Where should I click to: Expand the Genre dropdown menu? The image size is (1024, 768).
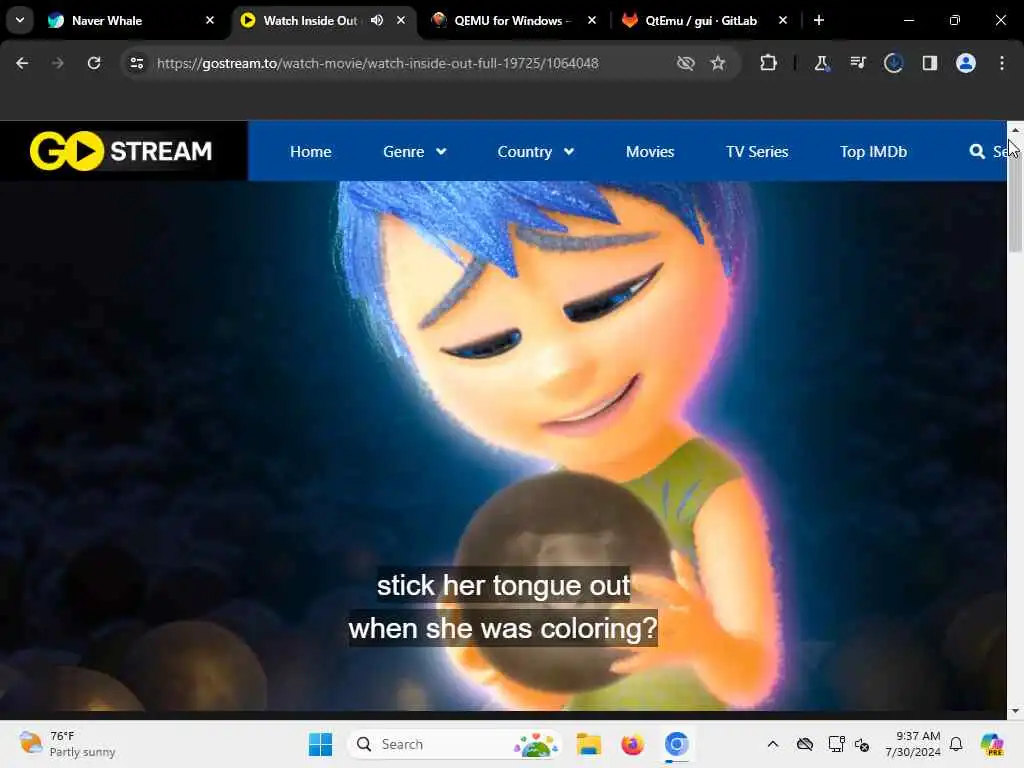415,152
